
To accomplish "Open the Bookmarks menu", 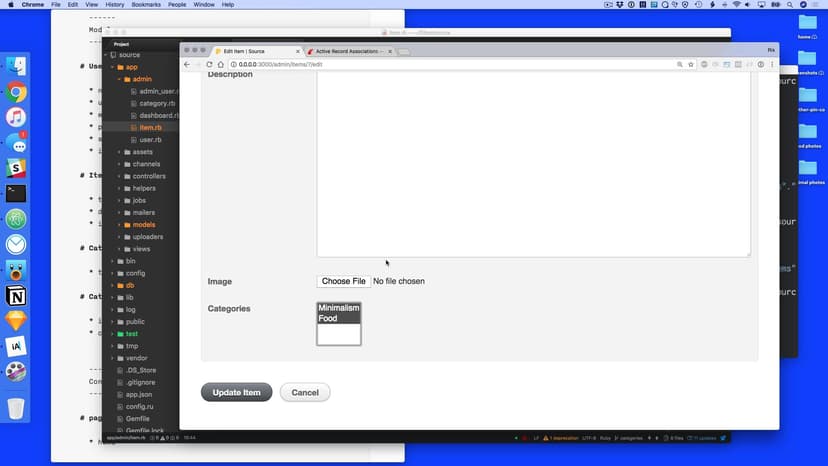I will click(x=148, y=5).
